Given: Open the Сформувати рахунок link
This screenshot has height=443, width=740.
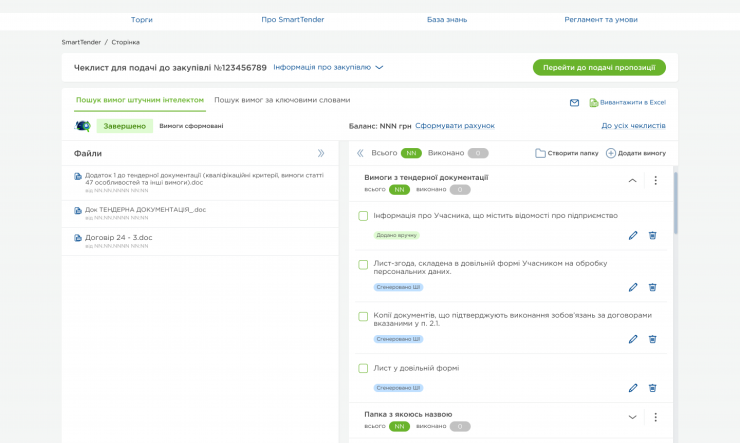Looking at the screenshot, I should 454,126.
